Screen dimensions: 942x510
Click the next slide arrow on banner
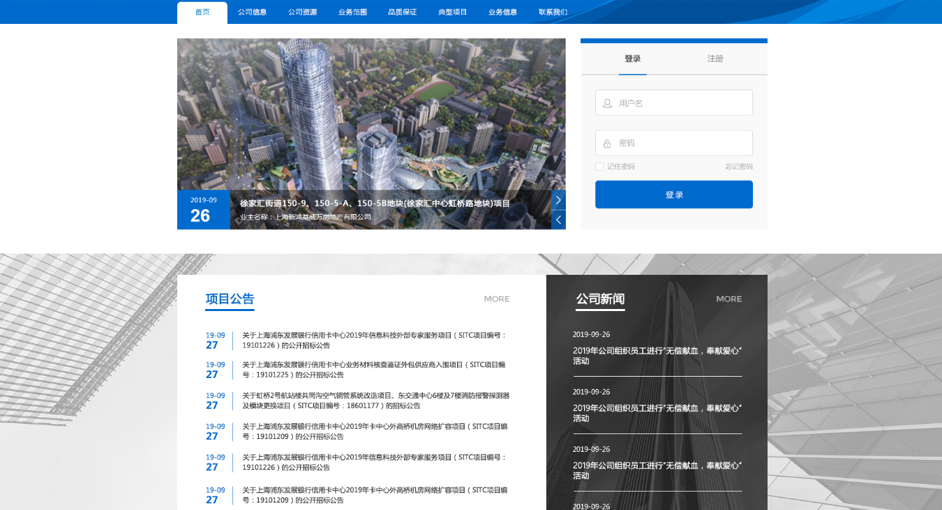click(558, 200)
